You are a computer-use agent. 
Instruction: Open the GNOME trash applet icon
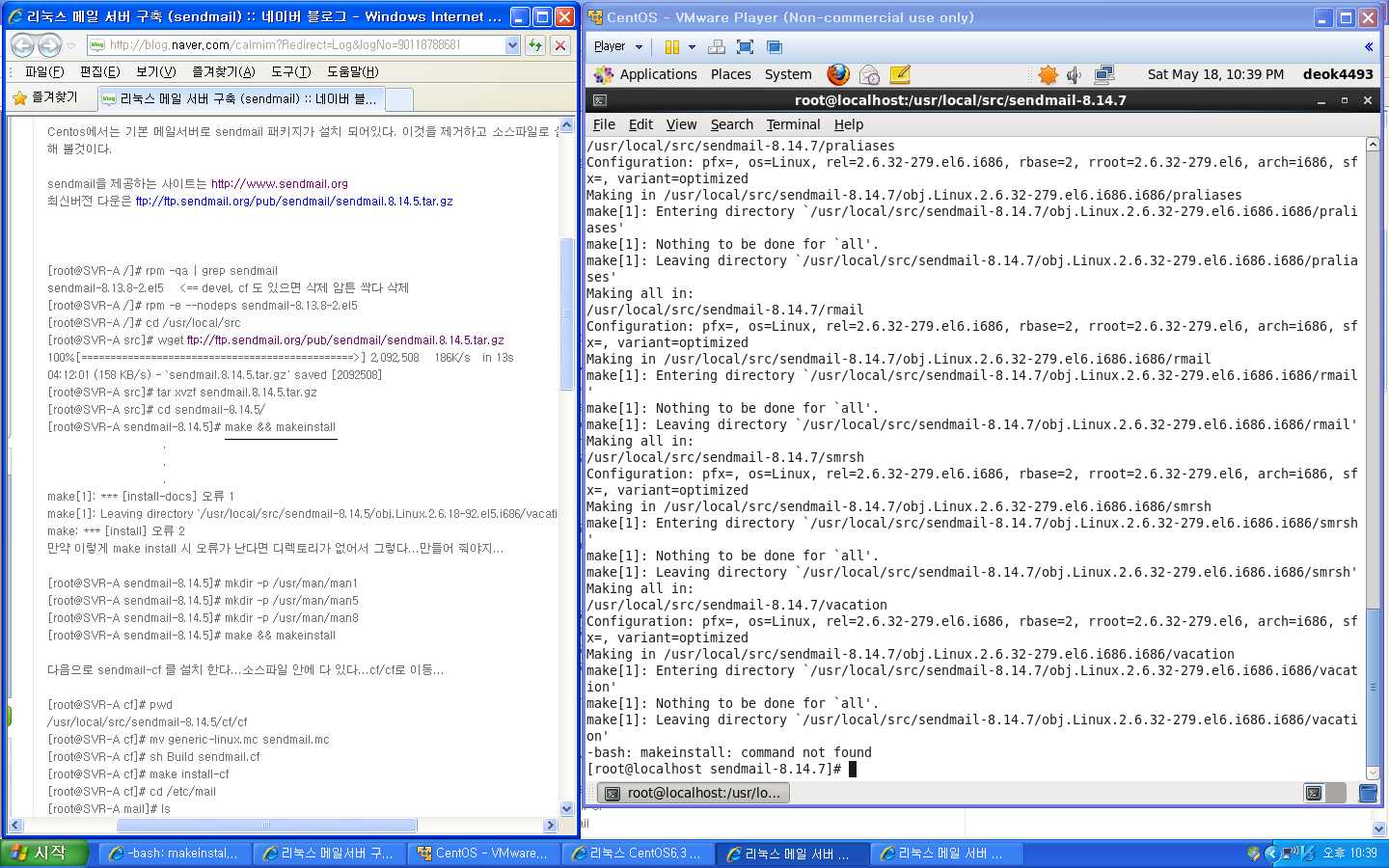coord(1367,793)
